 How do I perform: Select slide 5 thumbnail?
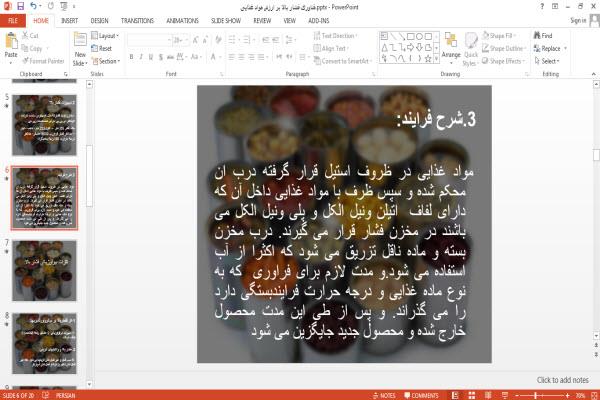tap(44, 125)
